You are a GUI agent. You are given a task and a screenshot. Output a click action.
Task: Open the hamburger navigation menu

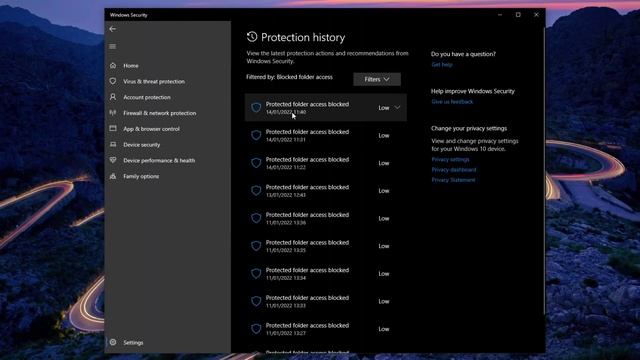(x=113, y=47)
